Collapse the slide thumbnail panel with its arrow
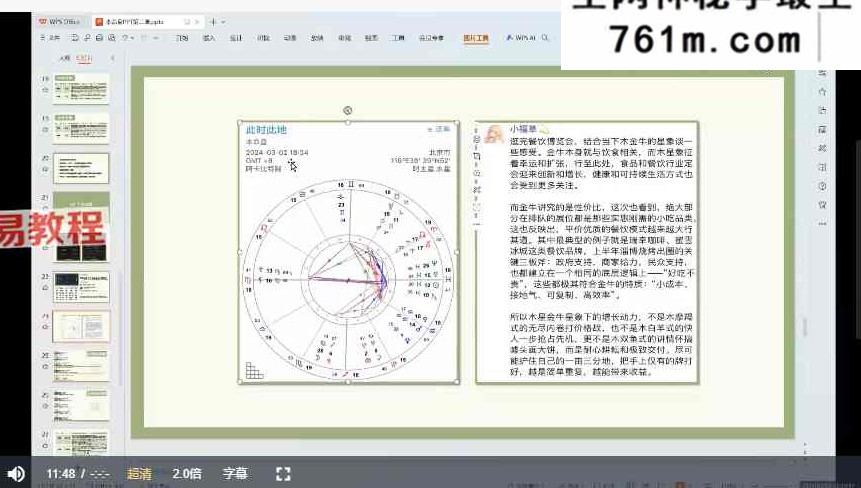The image size is (861, 488). 113,58
